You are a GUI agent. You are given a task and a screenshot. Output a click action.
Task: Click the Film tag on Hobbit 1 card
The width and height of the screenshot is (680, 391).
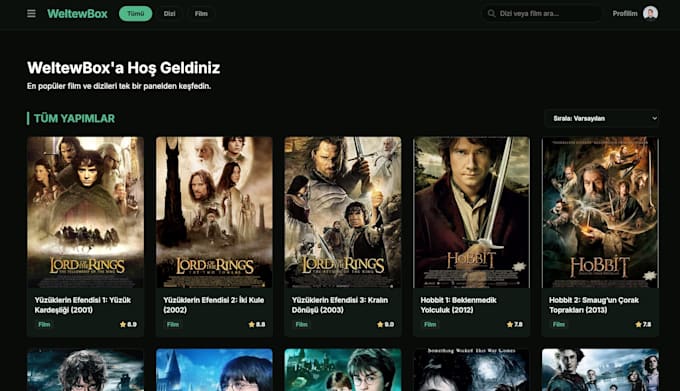click(430, 324)
